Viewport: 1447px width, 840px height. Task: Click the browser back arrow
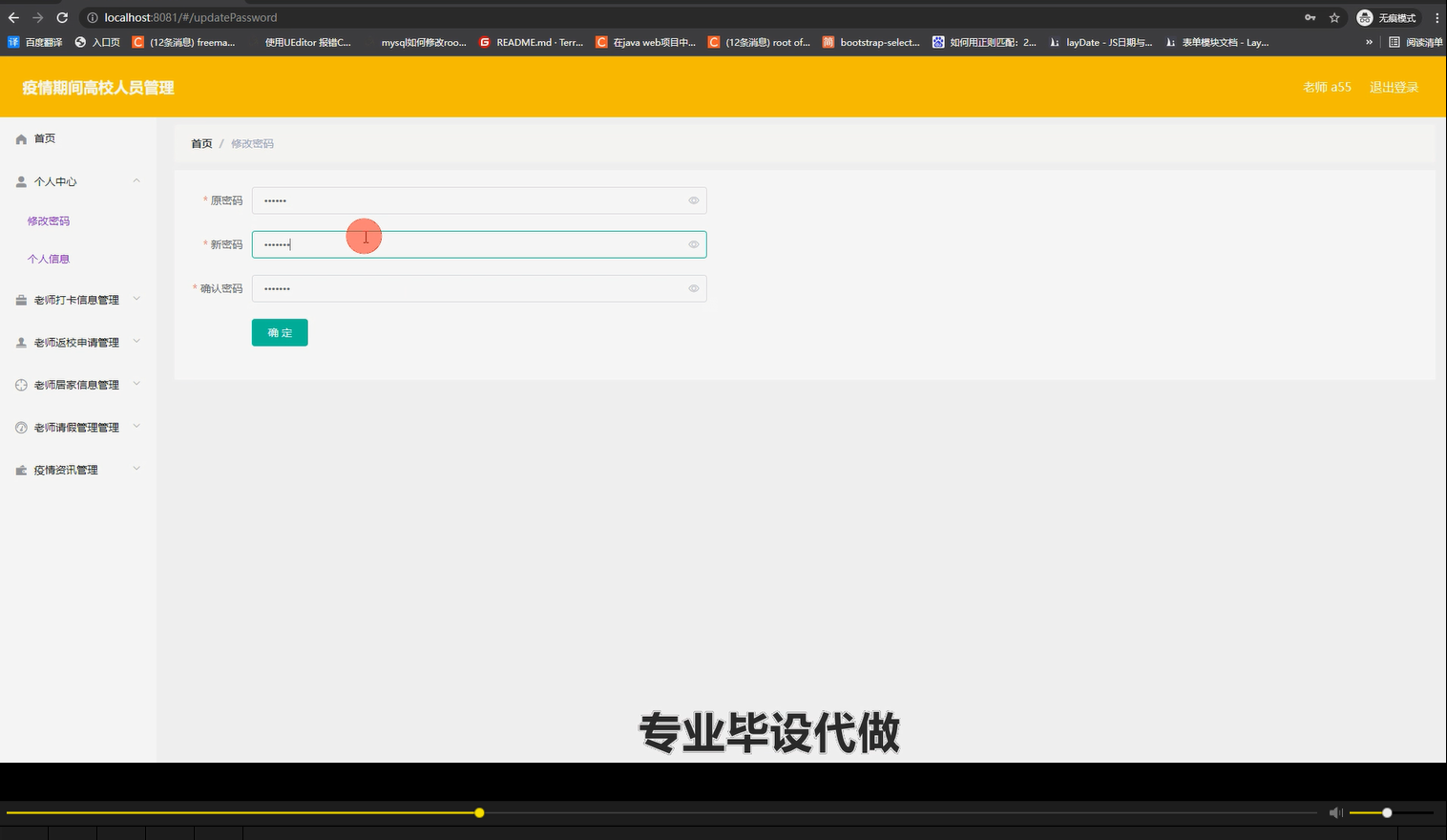pyautogui.click(x=13, y=17)
